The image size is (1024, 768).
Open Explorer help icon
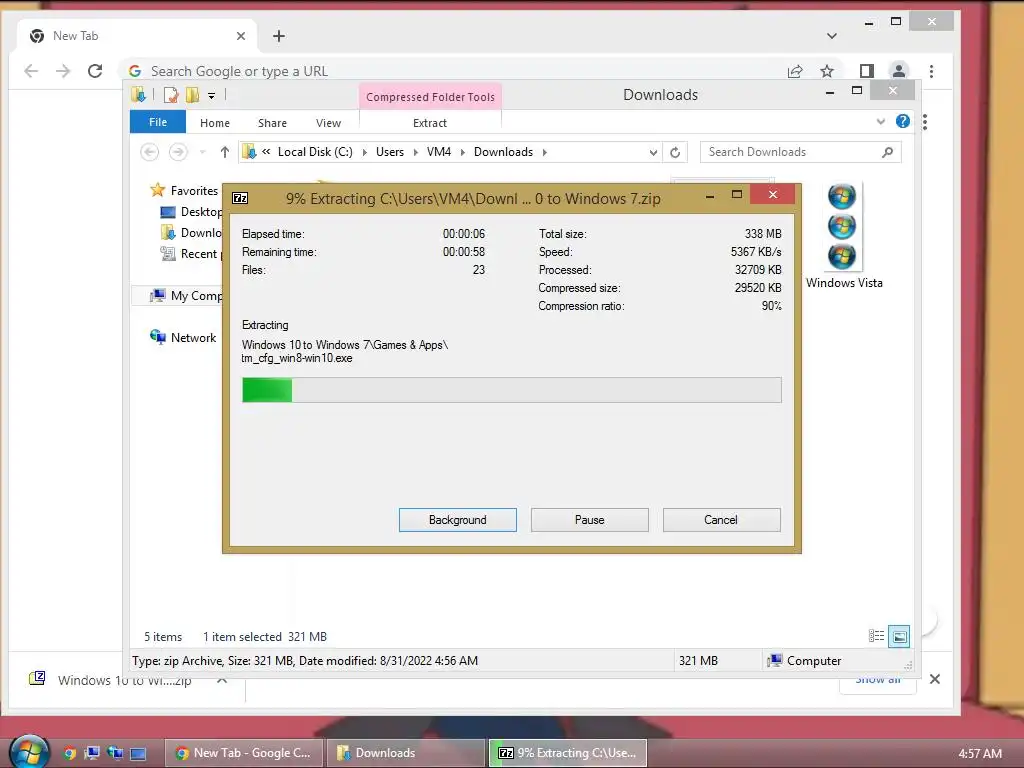point(903,121)
